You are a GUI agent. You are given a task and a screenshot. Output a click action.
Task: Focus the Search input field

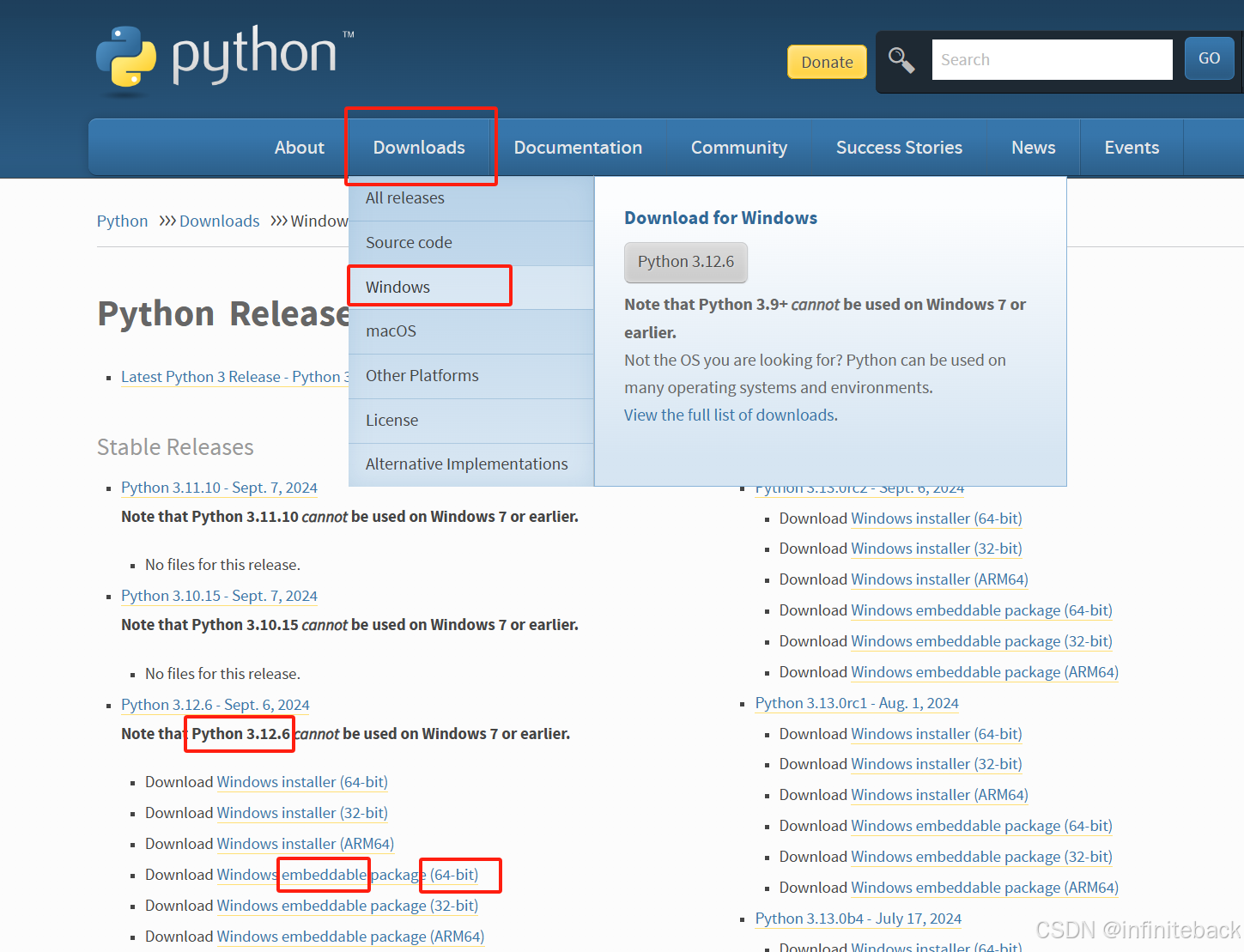point(1052,59)
